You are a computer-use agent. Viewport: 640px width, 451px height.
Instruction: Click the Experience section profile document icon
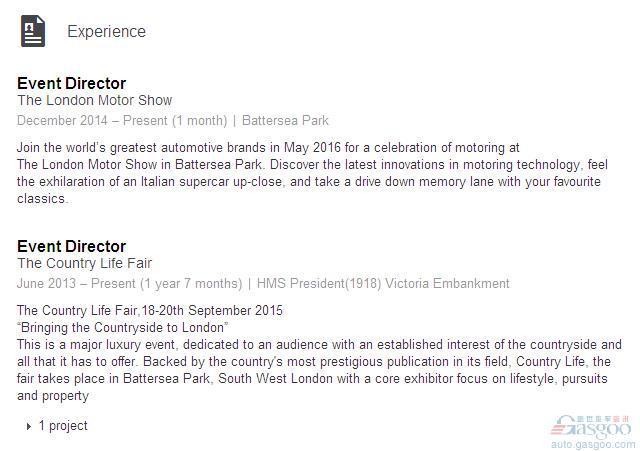(x=33, y=31)
